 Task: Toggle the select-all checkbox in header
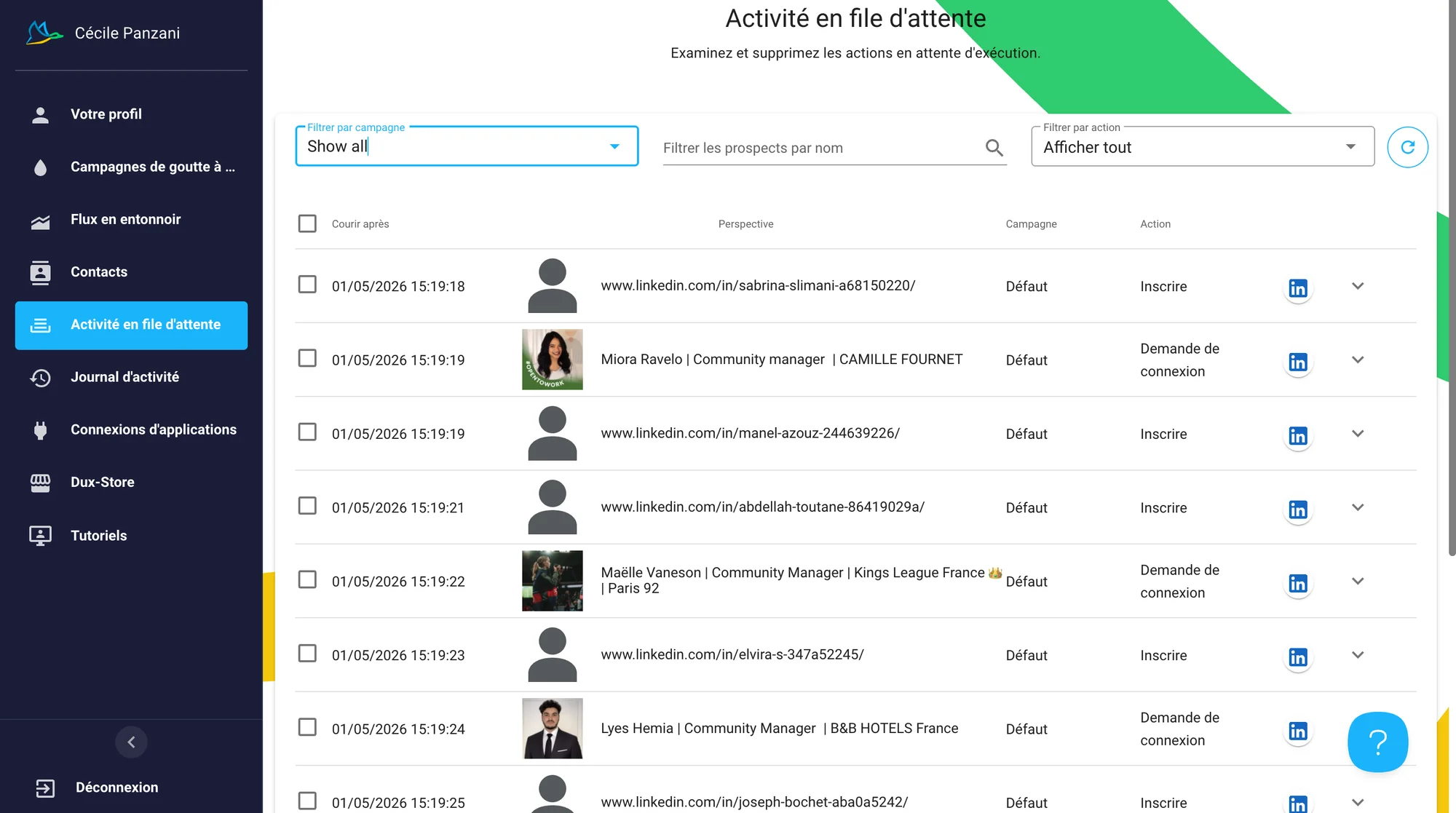pyautogui.click(x=307, y=223)
